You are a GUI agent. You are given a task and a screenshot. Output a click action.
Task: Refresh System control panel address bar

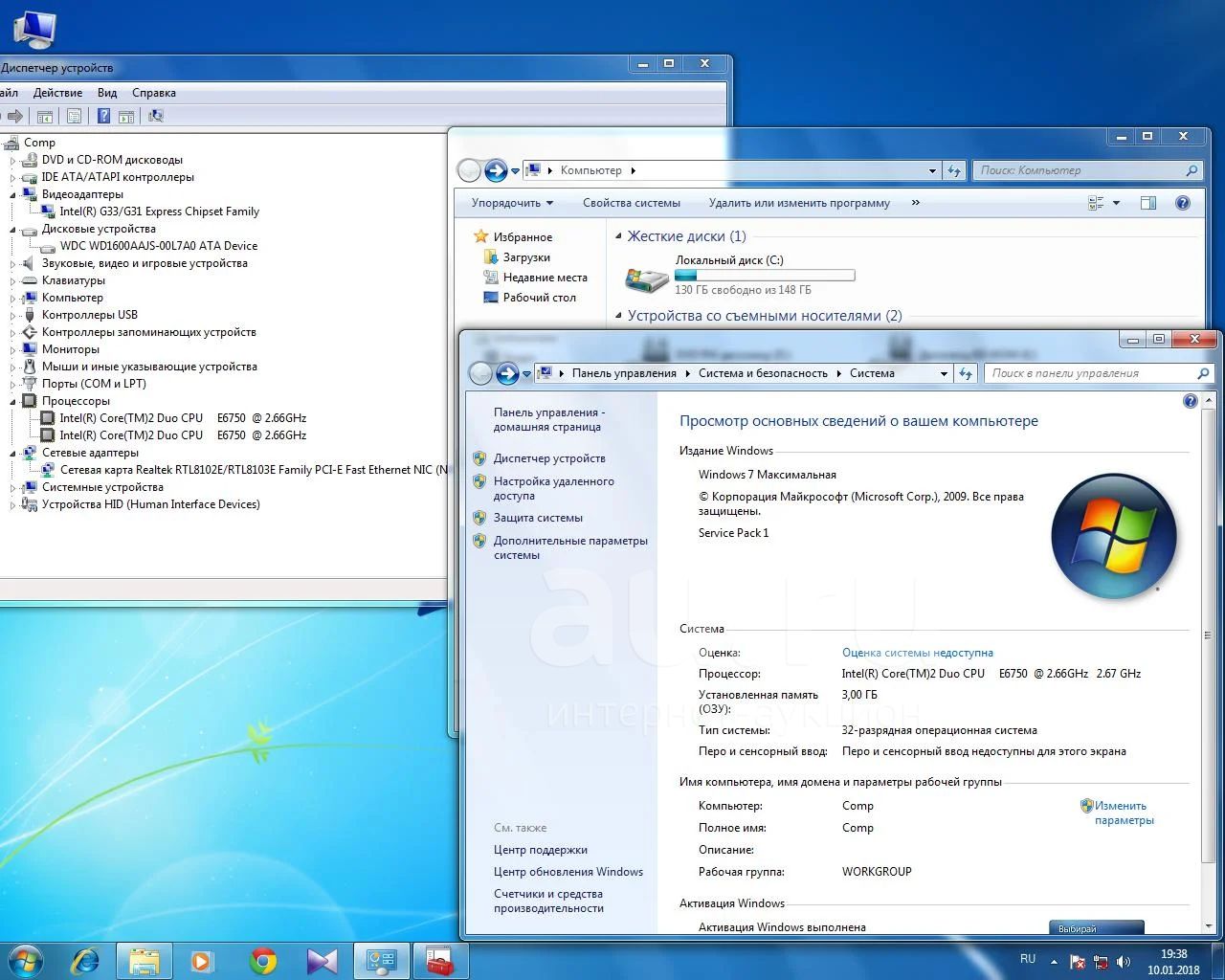tap(966, 373)
